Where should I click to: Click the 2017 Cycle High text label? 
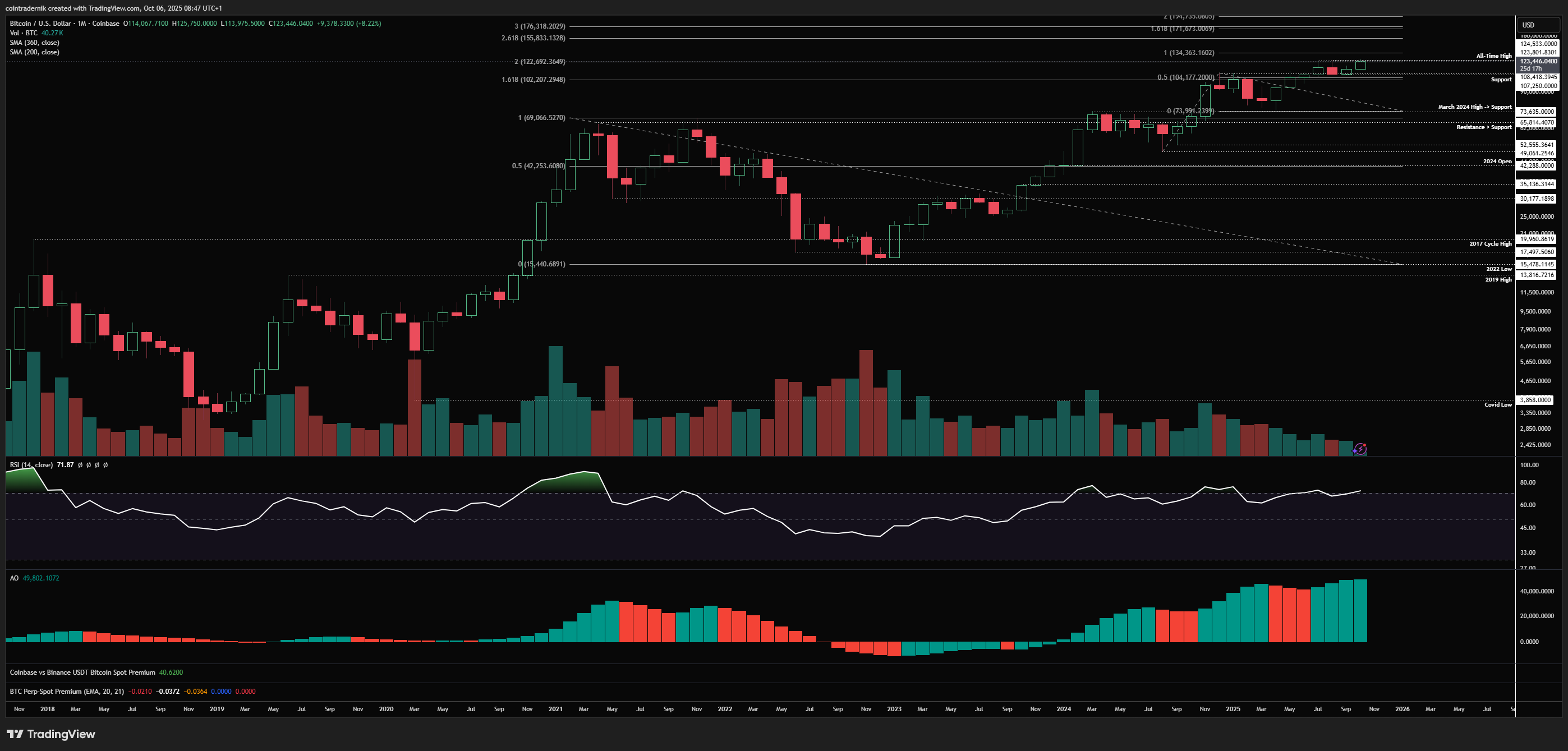click(x=1489, y=244)
